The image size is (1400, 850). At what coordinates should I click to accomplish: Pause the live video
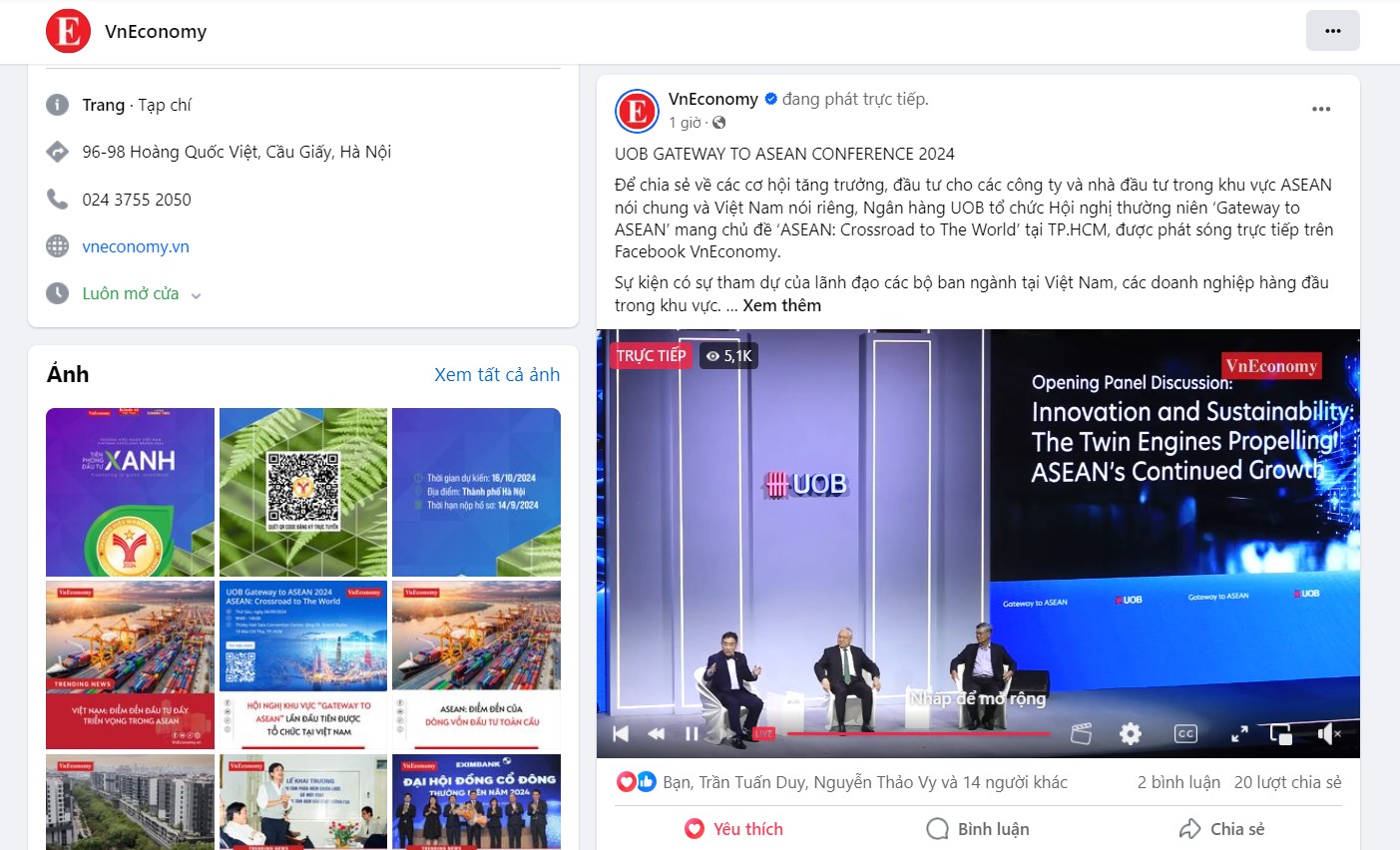(x=692, y=734)
